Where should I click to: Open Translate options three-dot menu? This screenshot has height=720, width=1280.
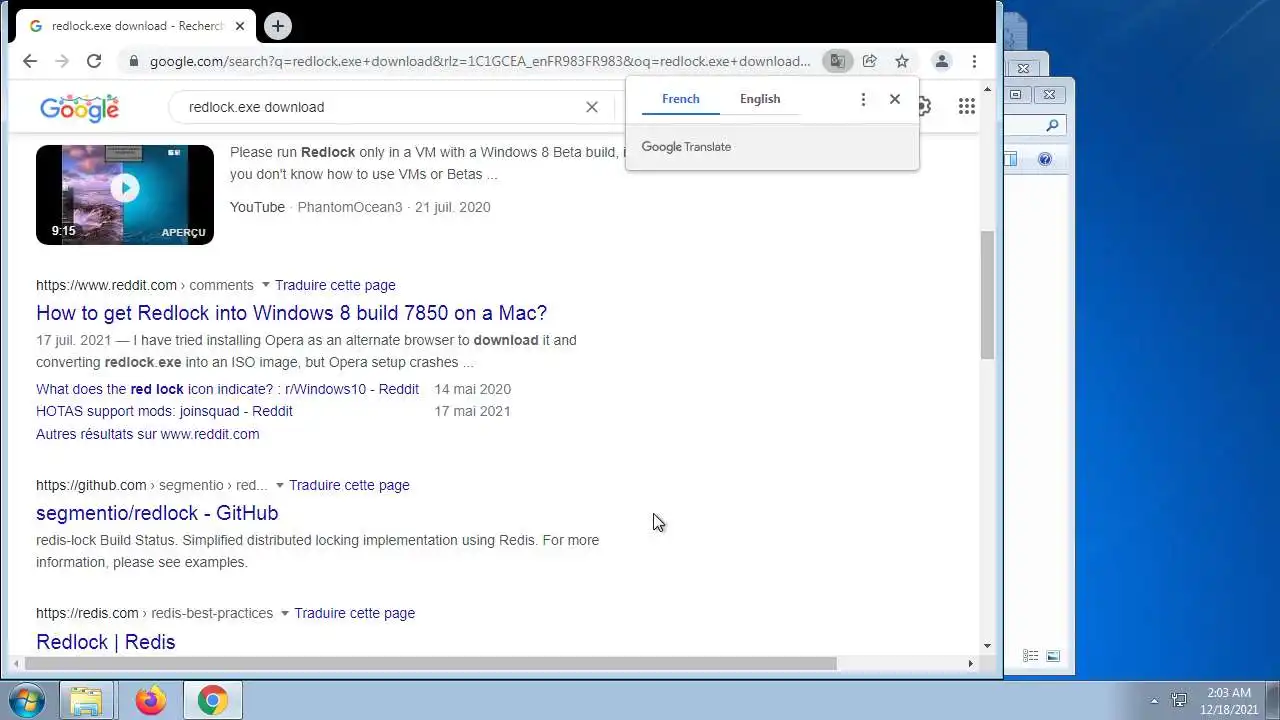[x=863, y=99]
